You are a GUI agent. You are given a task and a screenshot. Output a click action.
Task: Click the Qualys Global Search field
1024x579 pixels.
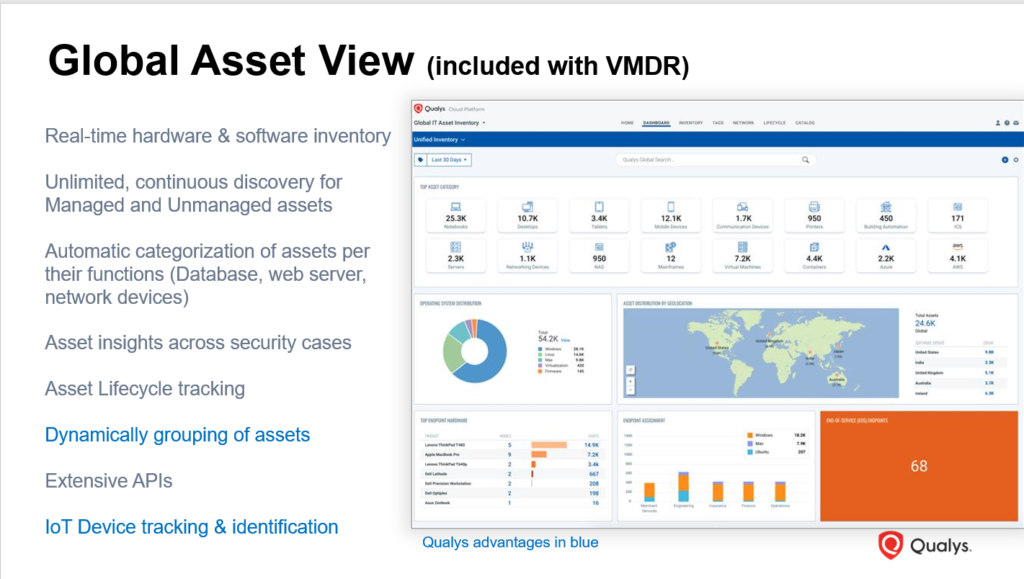point(714,160)
